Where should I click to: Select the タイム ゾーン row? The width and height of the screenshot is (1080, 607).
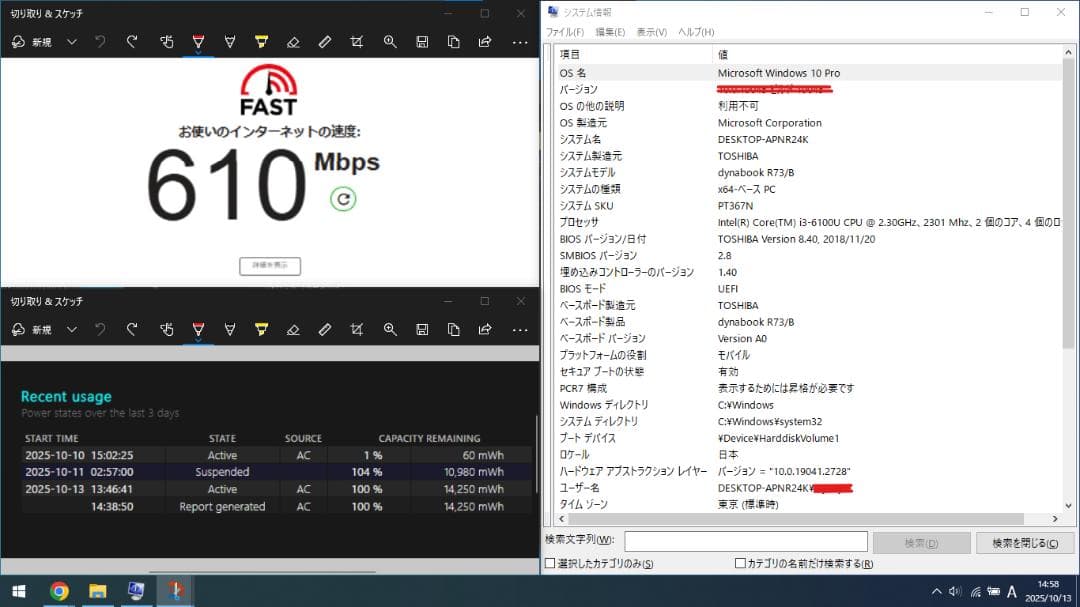(x=808, y=504)
